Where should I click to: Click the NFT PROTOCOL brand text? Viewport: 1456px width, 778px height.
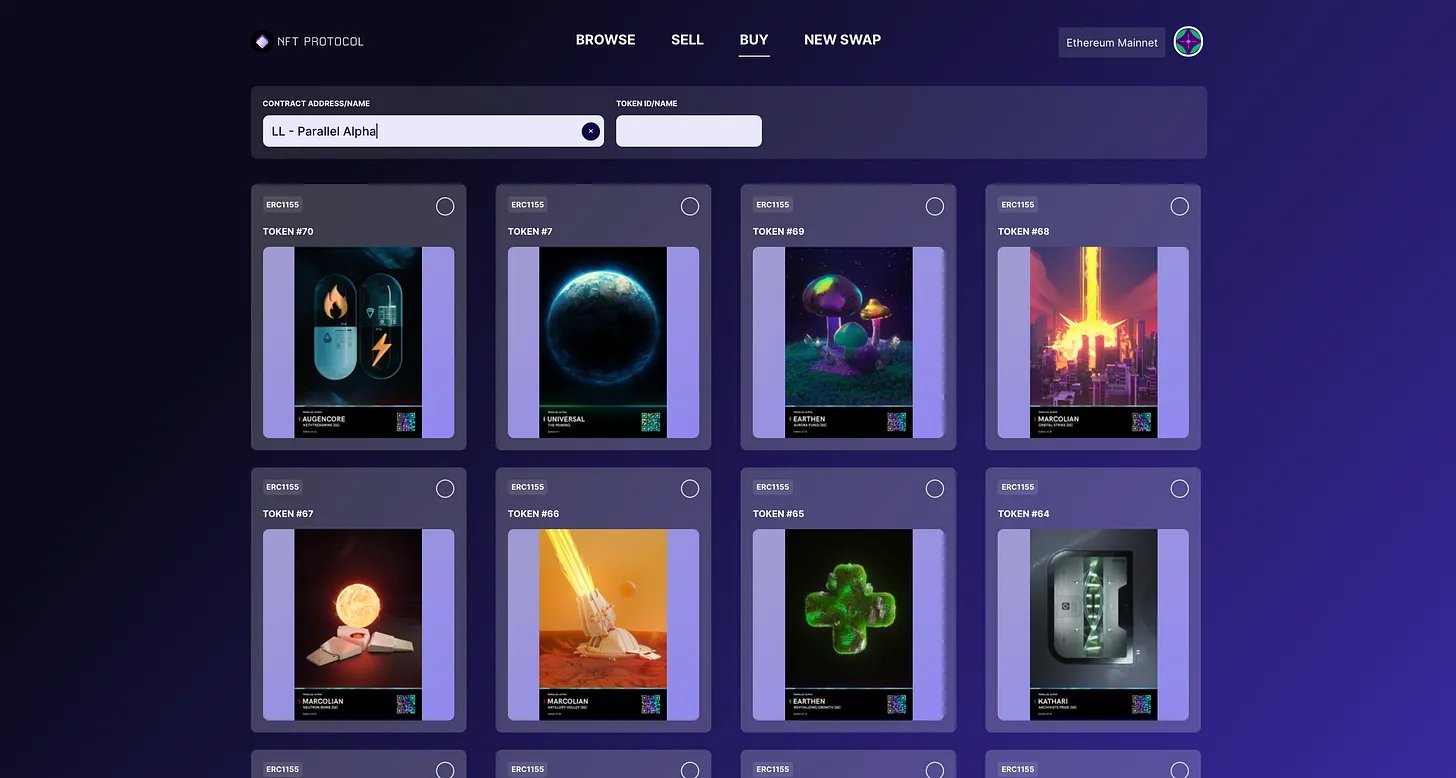pyautogui.click(x=320, y=42)
